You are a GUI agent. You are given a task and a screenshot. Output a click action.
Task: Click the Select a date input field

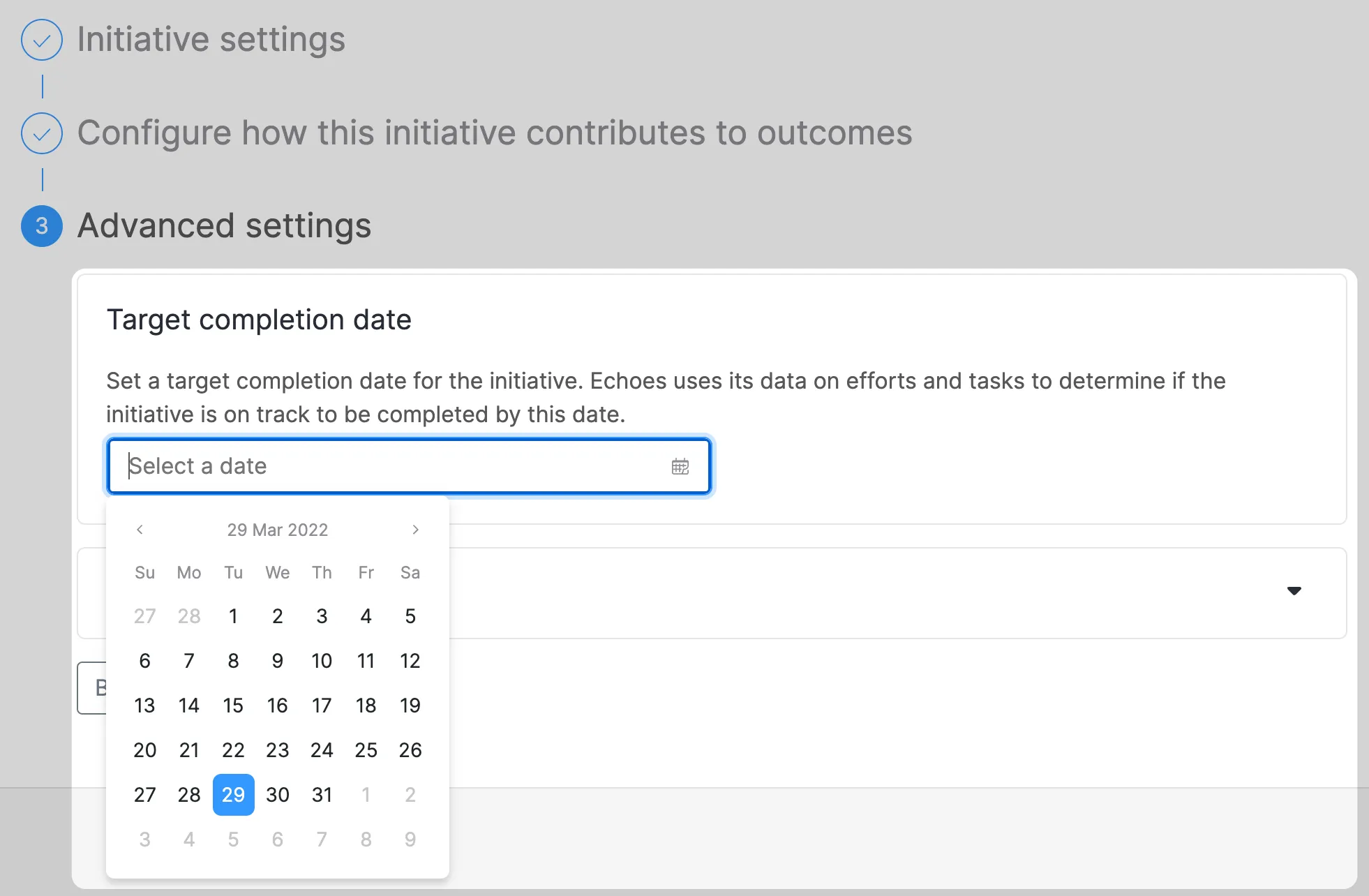(410, 466)
